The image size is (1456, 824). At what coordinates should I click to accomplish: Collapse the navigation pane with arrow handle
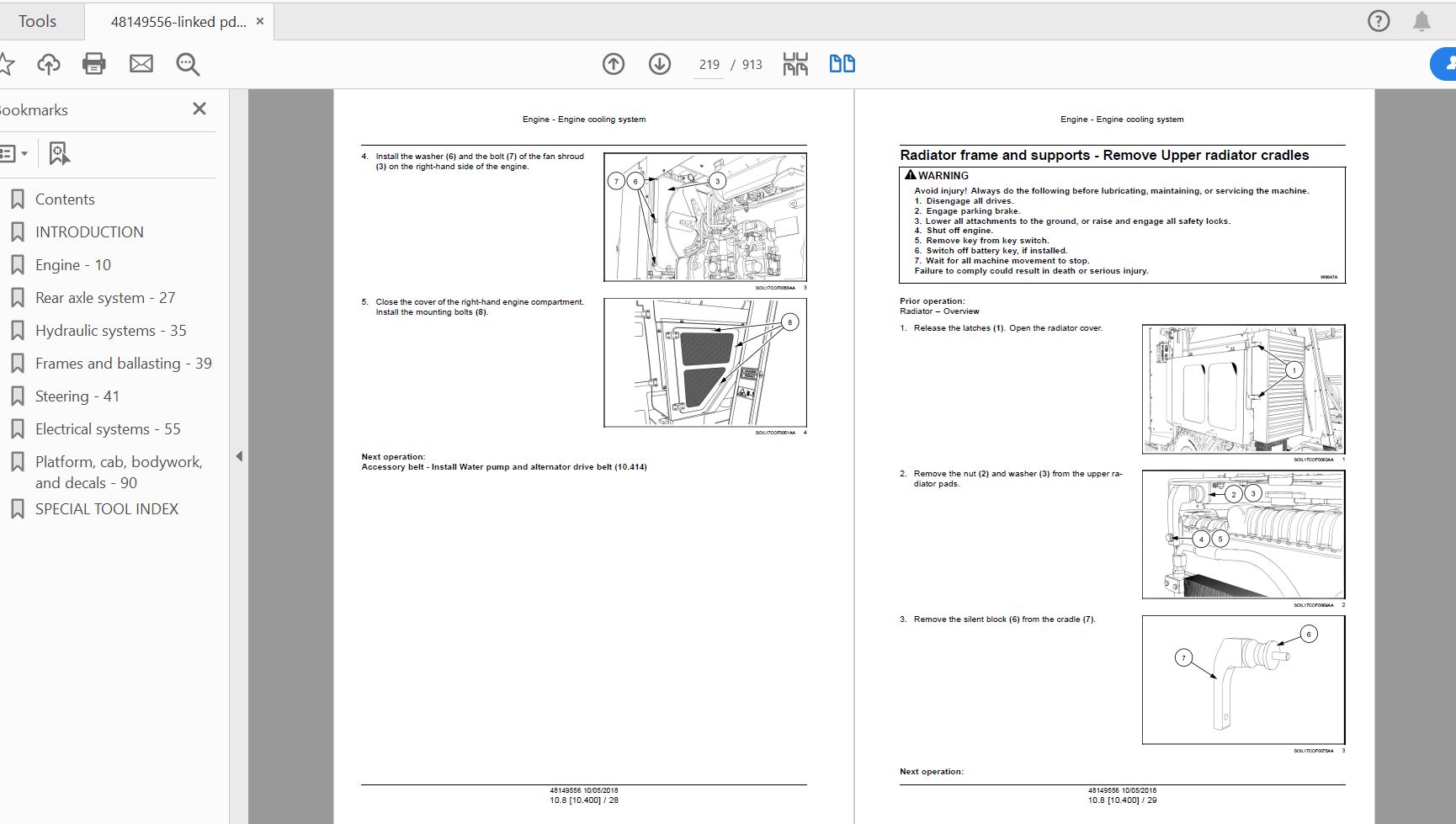pos(239,456)
